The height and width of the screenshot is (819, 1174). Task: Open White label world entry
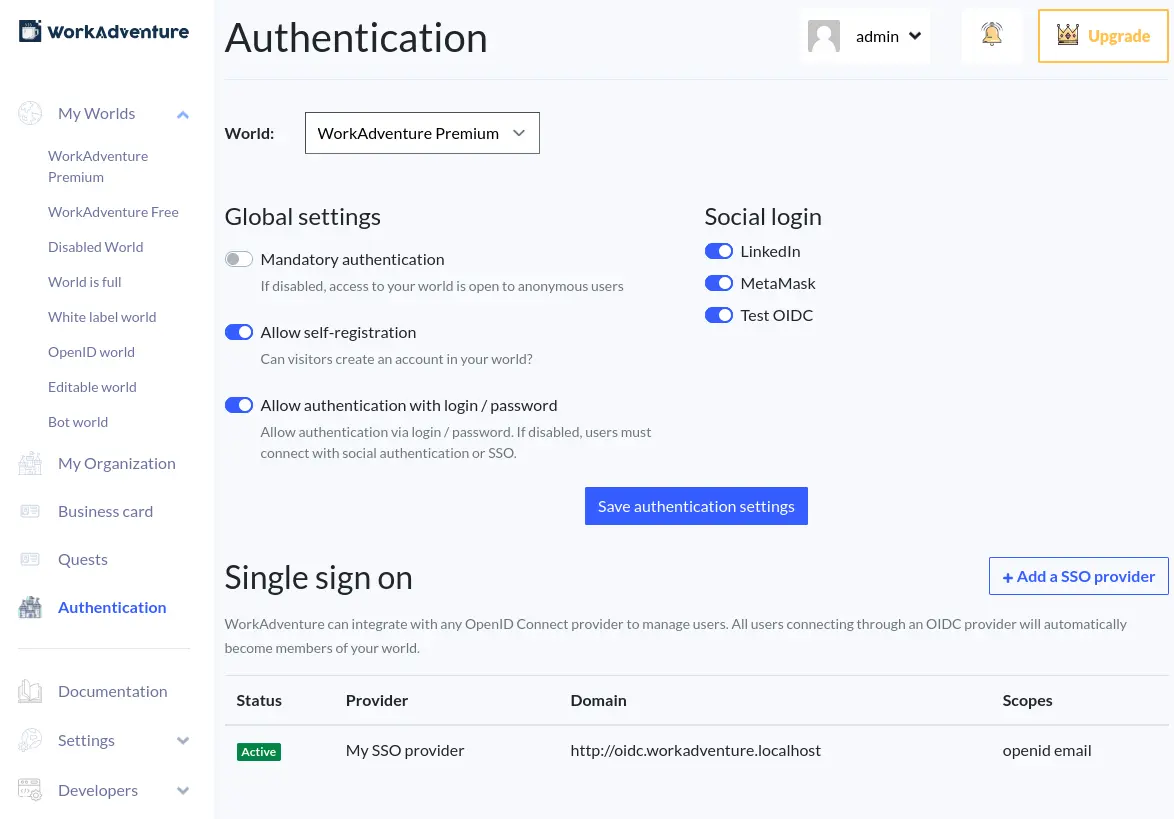(x=102, y=317)
